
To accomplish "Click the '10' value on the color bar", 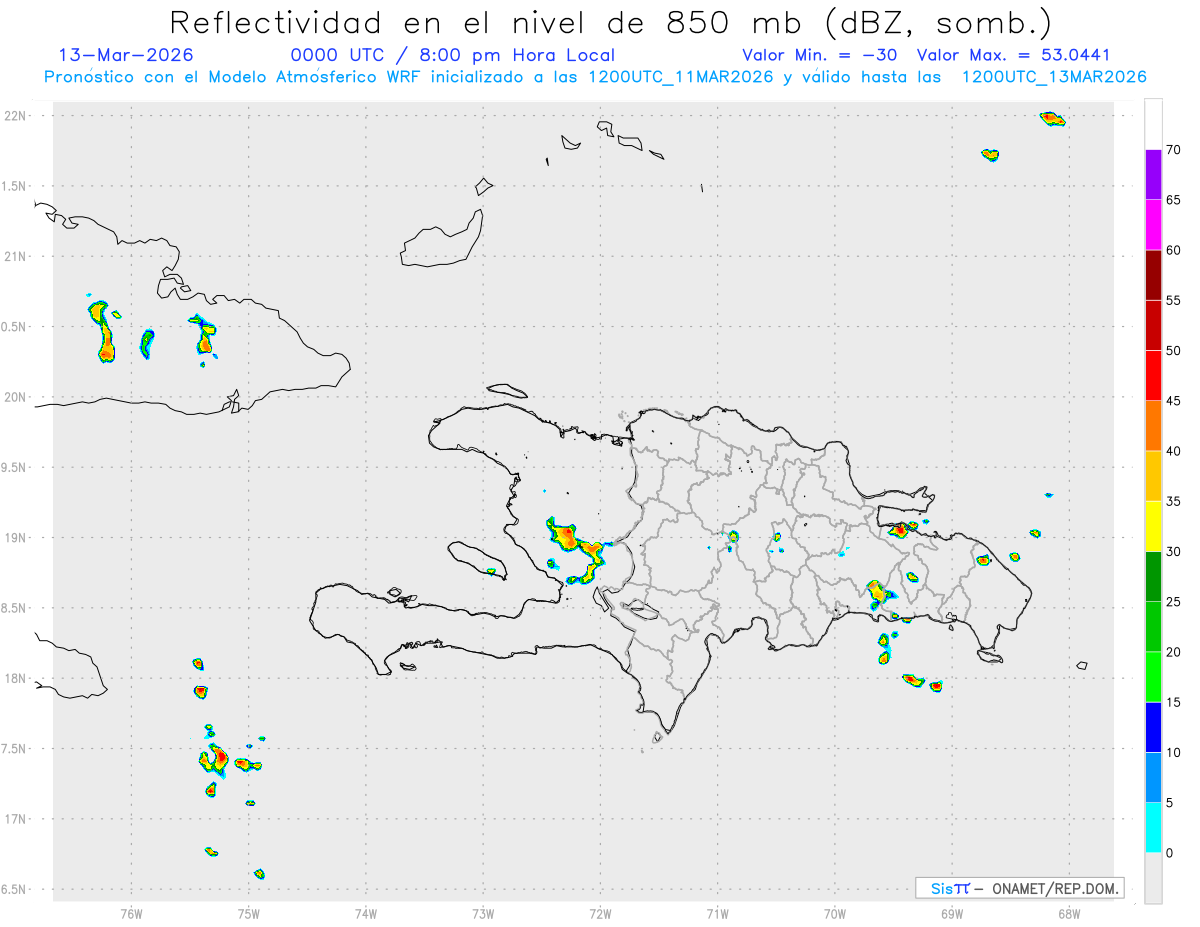I will pyautogui.click(x=1173, y=752).
